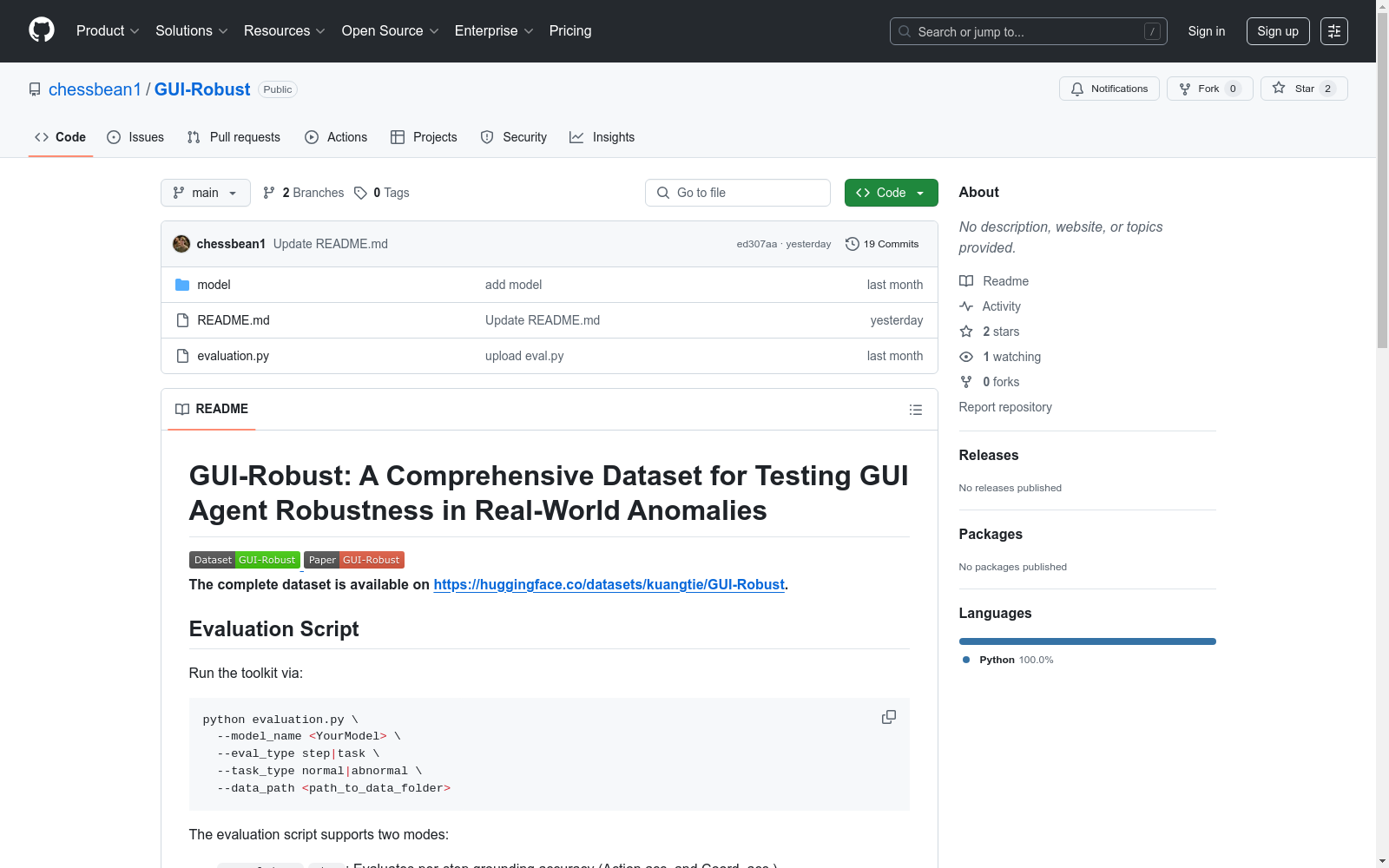View the 19 Commits history
Image resolution: width=1389 pixels, height=868 pixels.
point(882,244)
